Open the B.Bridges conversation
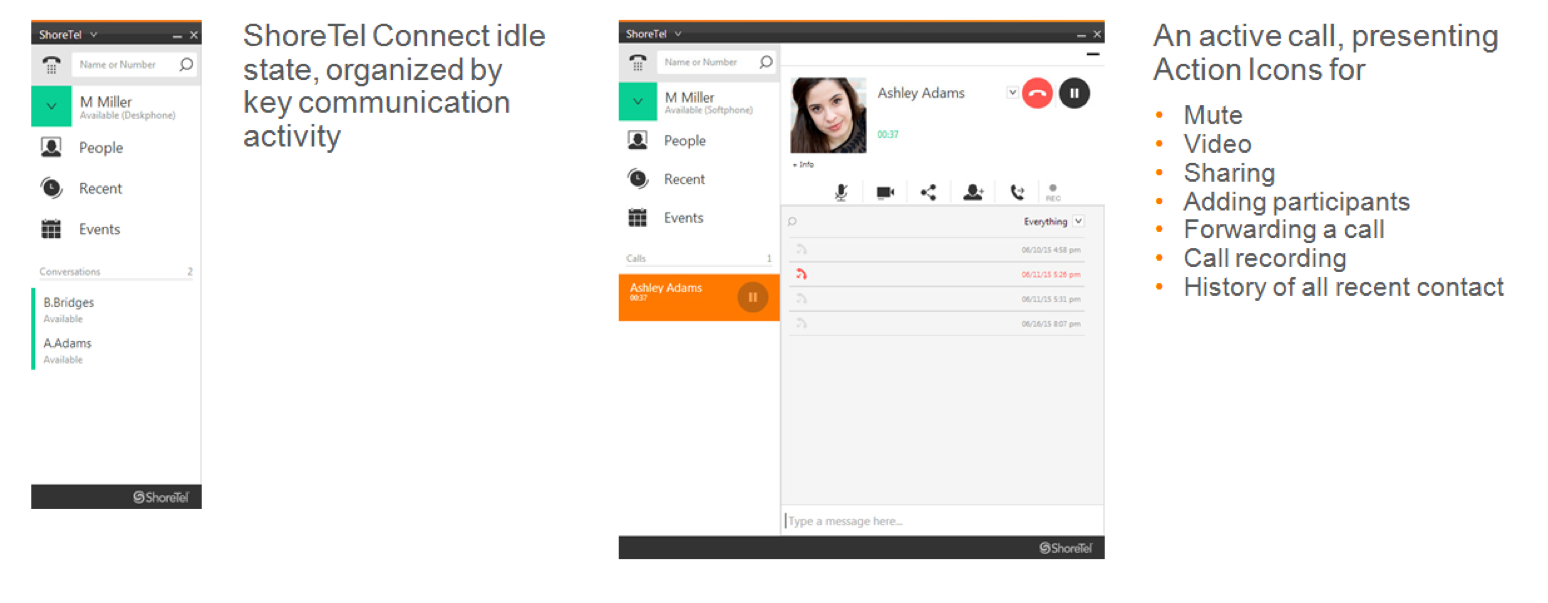Image resolution: width=1548 pixels, height=603 pixels. (116, 309)
